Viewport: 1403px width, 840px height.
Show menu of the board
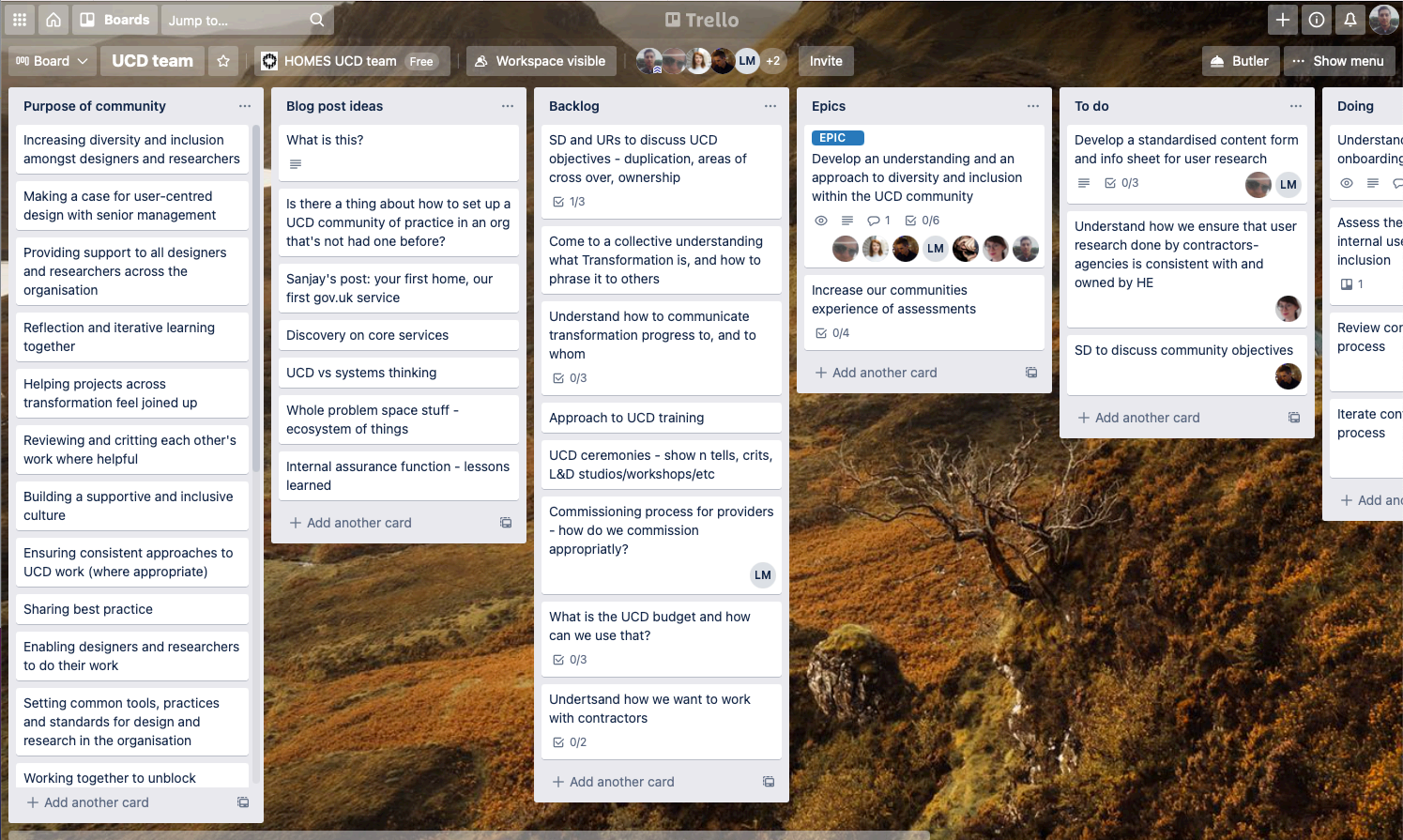1338,61
